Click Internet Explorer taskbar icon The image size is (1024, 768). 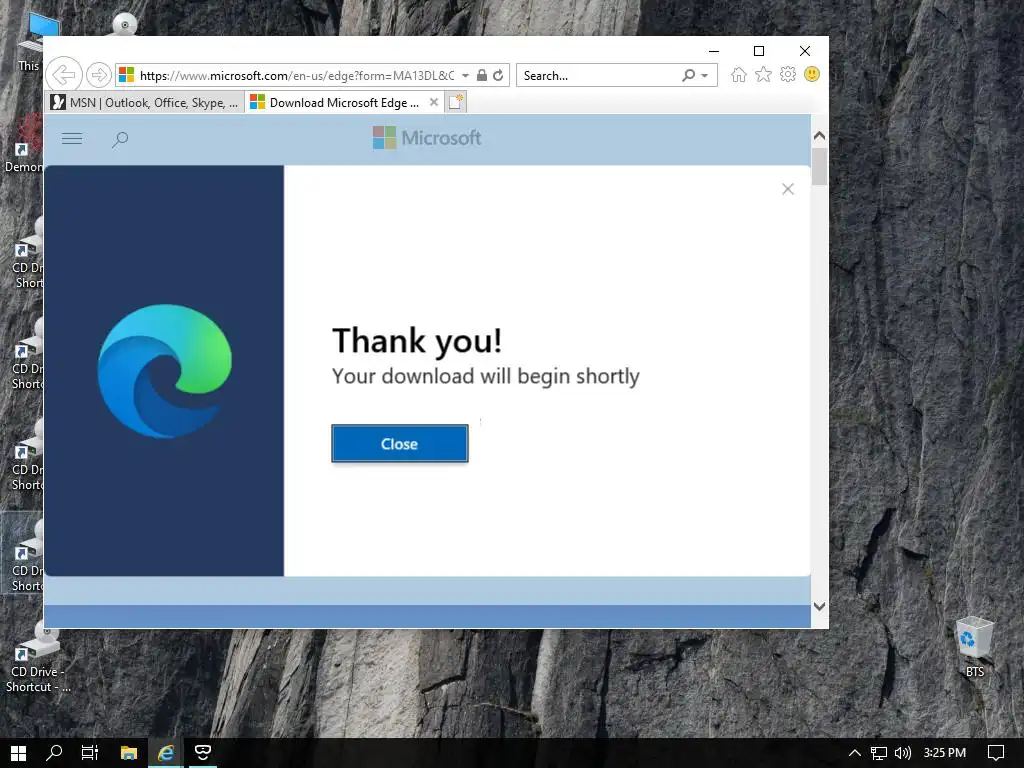(166, 753)
